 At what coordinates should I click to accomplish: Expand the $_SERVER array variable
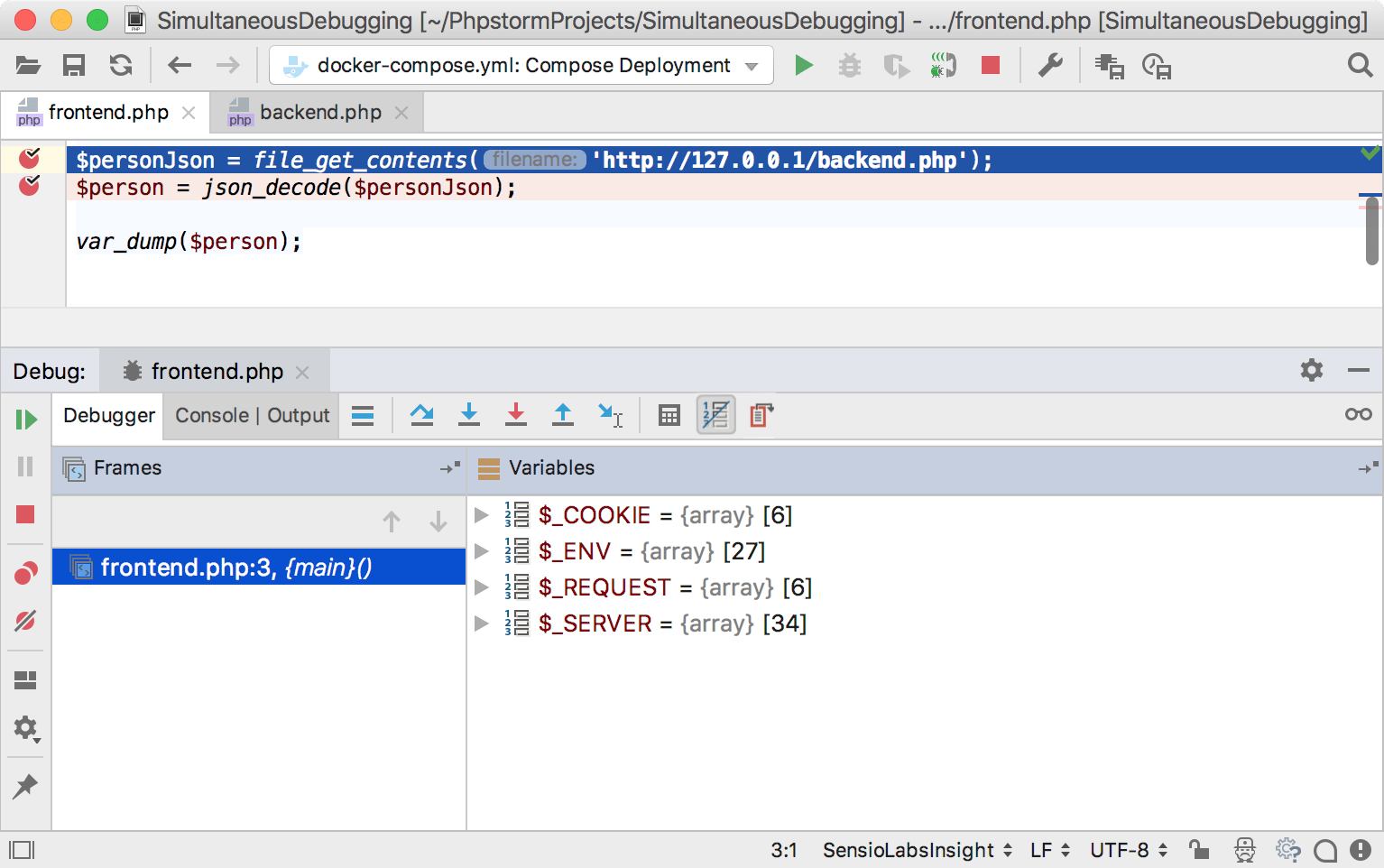[x=481, y=623]
